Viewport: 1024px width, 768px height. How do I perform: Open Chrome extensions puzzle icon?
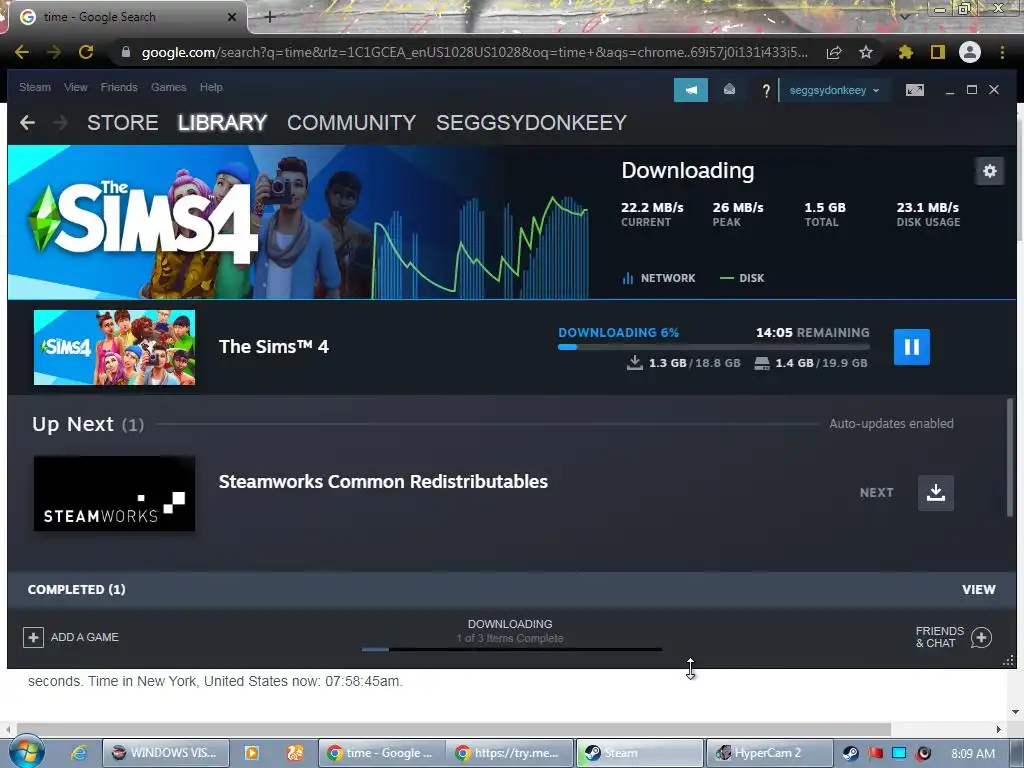click(x=905, y=52)
